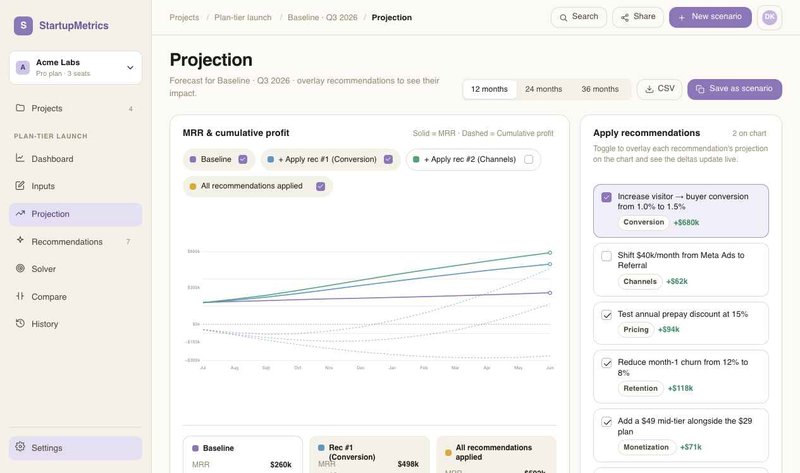This screenshot has height=473, width=800.
Task: Click the copy icon in Save as scenario
Action: click(x=700, y=89)
